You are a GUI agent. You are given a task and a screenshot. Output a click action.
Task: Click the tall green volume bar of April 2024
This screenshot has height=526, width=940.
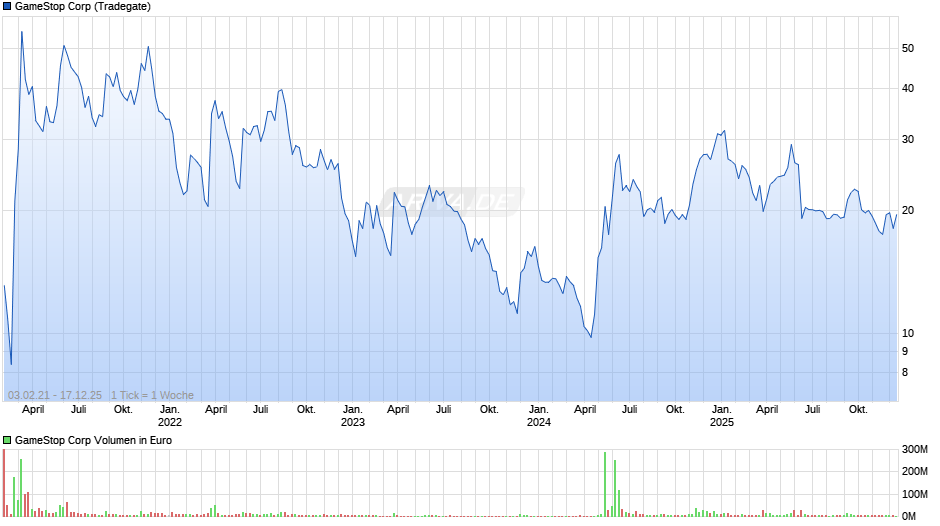point(605,485)
